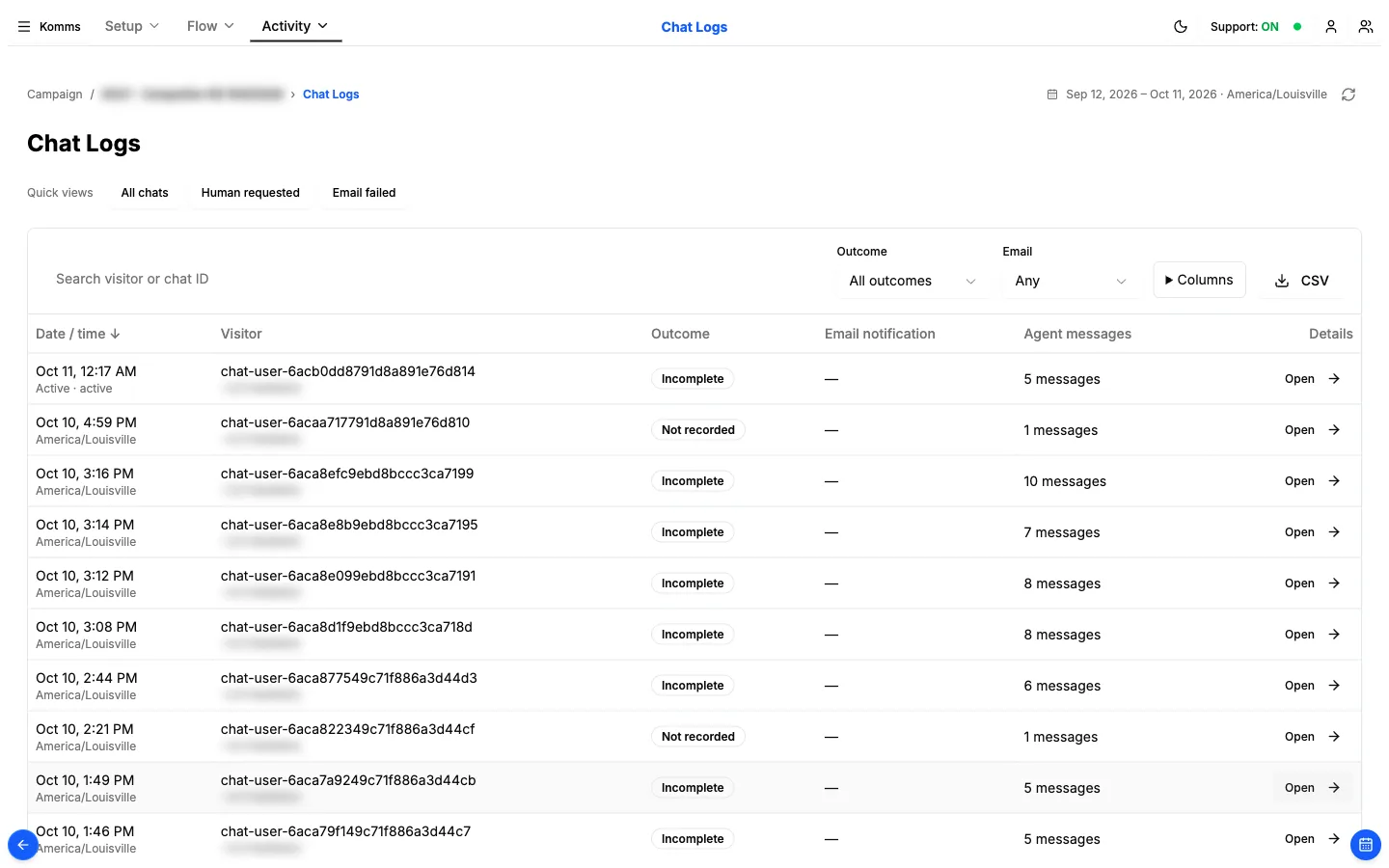This screenshot has width=1389, height=868.
Task: Toggle dark mode moon icon
Action: [1181, 27]
